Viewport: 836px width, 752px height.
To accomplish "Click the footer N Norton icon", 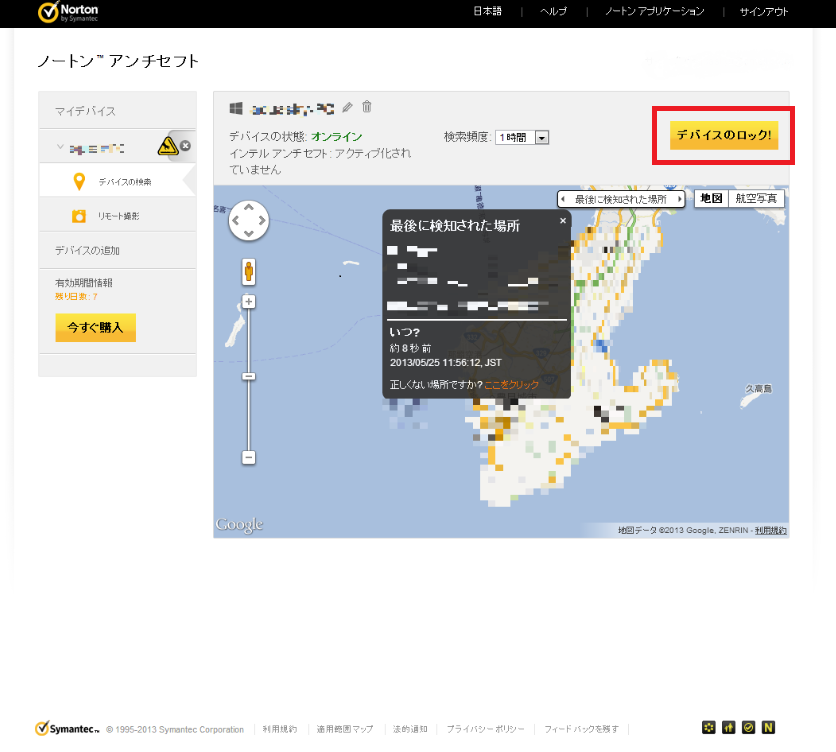I will pos(768,727).
